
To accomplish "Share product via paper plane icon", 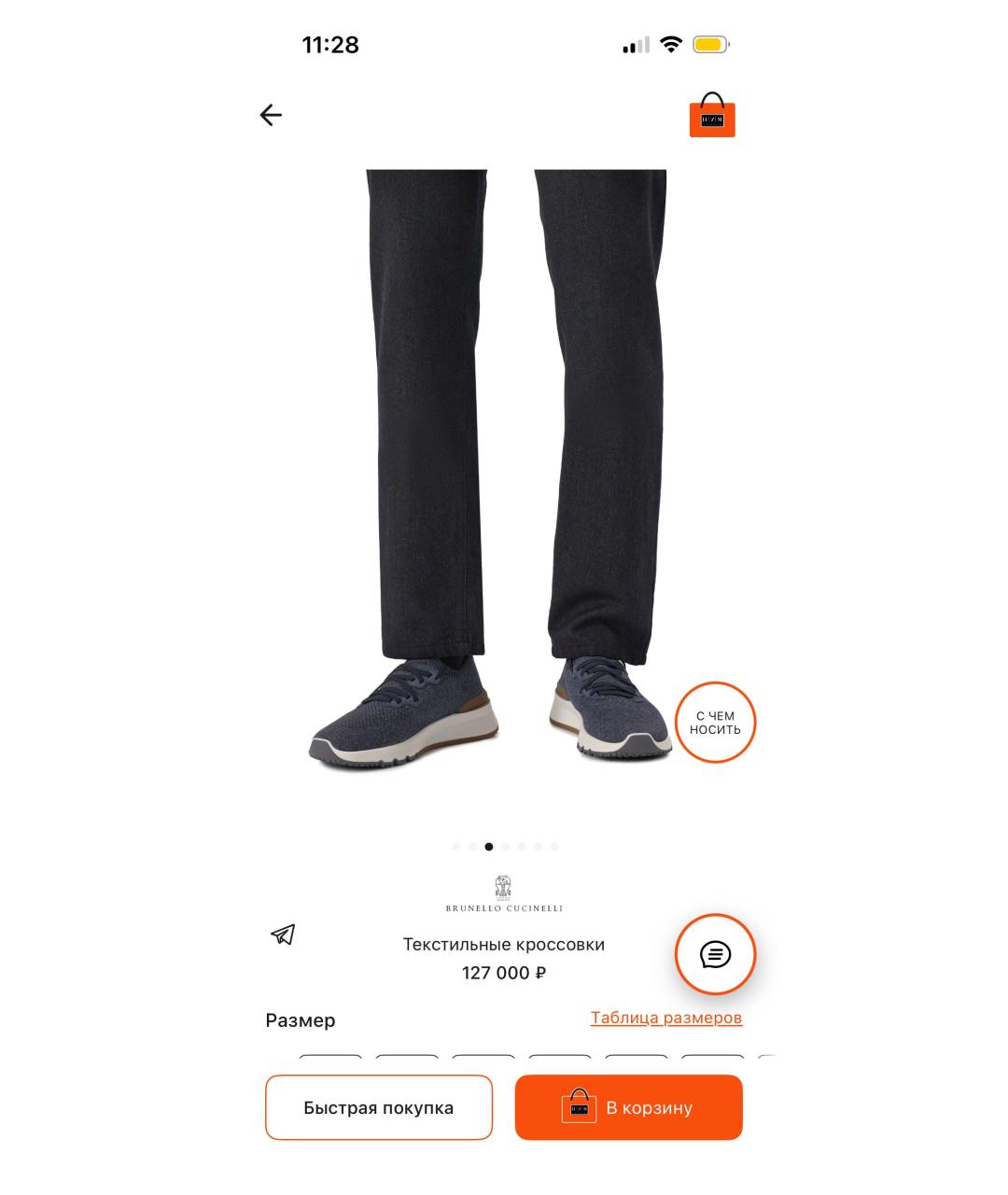I will pos(283,934).
